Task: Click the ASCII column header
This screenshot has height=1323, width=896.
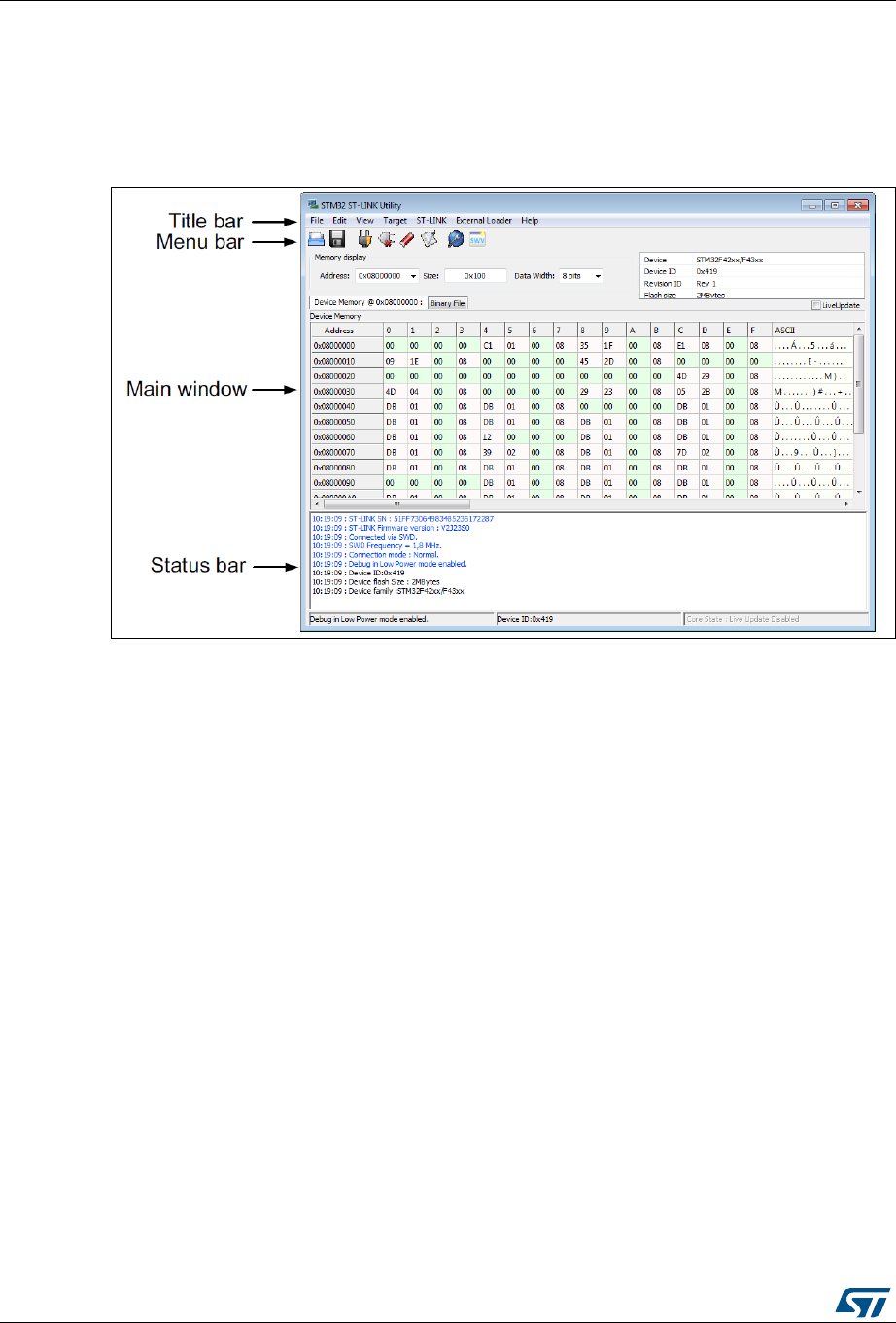Action: click(812, 331)
